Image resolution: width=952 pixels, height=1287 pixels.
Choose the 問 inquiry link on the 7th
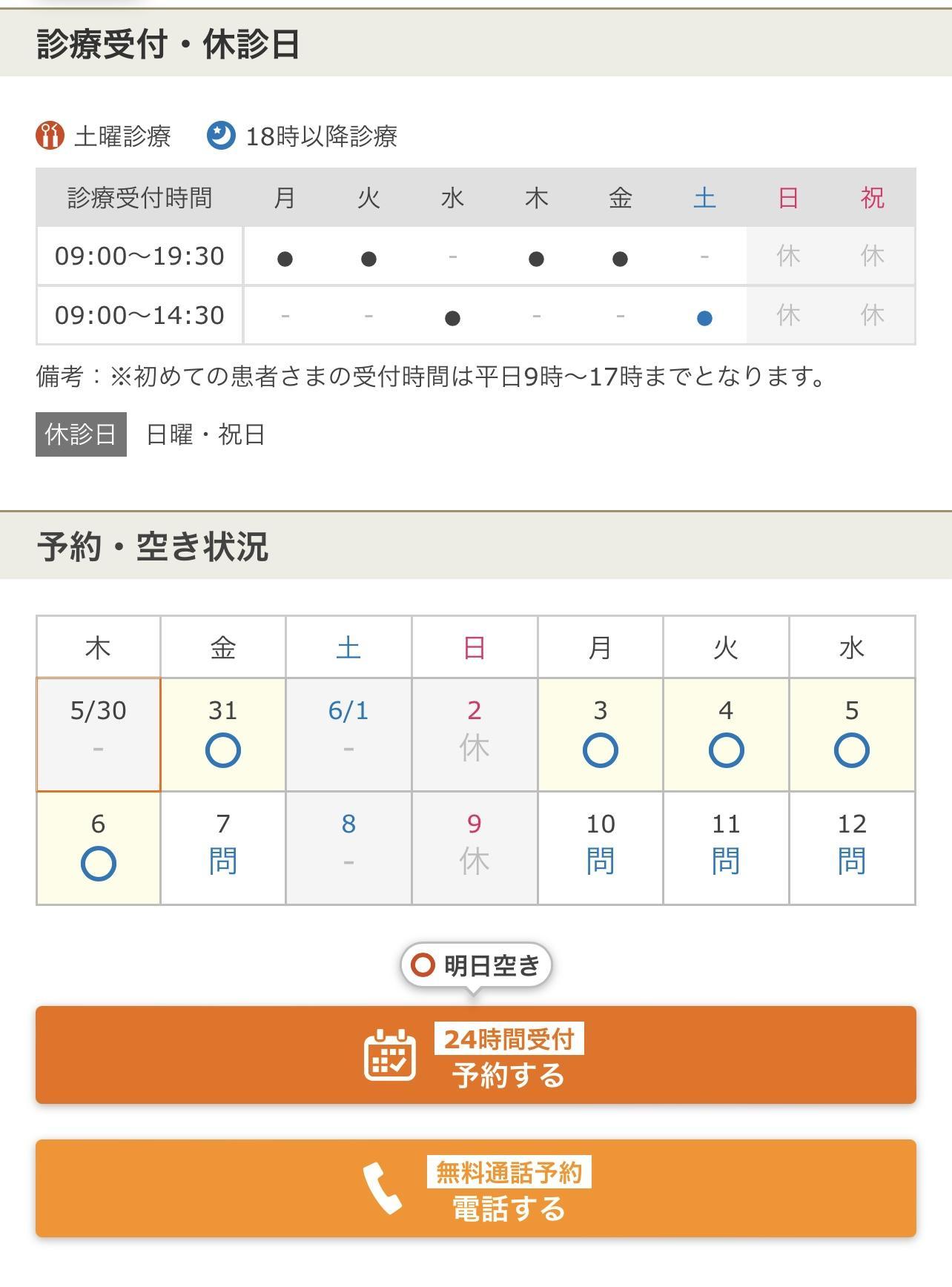point(222,861)
